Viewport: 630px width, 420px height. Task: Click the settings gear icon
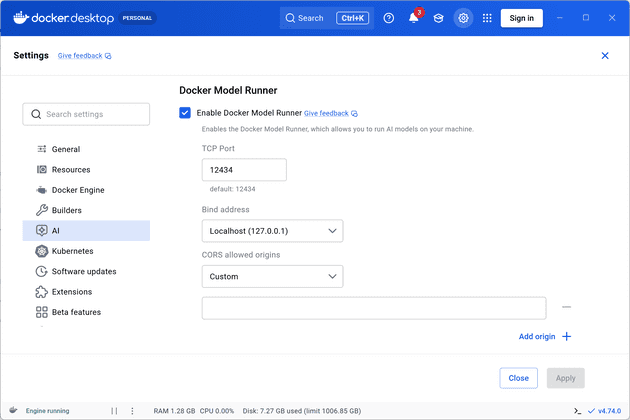click(x=463, y=18)
